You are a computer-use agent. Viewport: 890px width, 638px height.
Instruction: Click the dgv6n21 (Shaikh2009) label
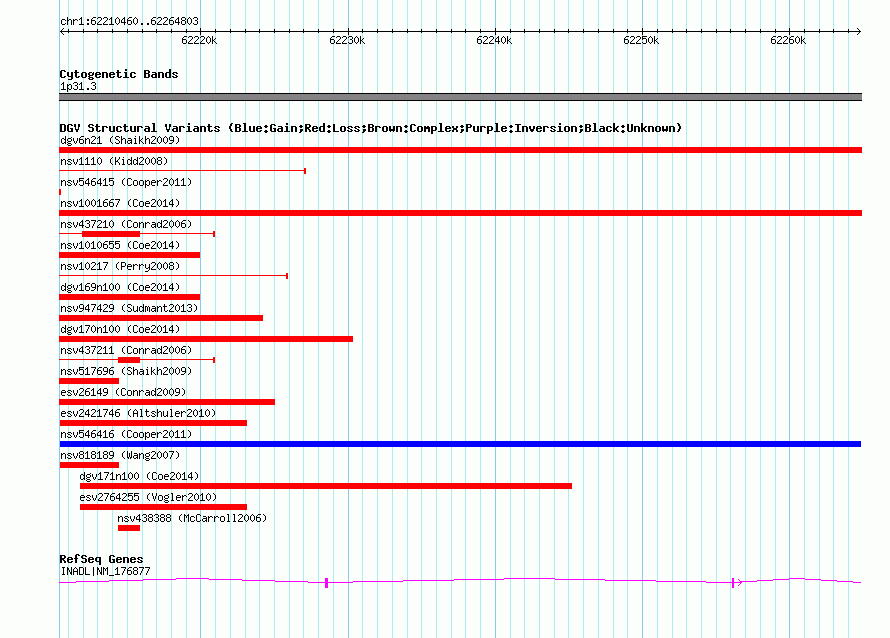coord(120,140)
